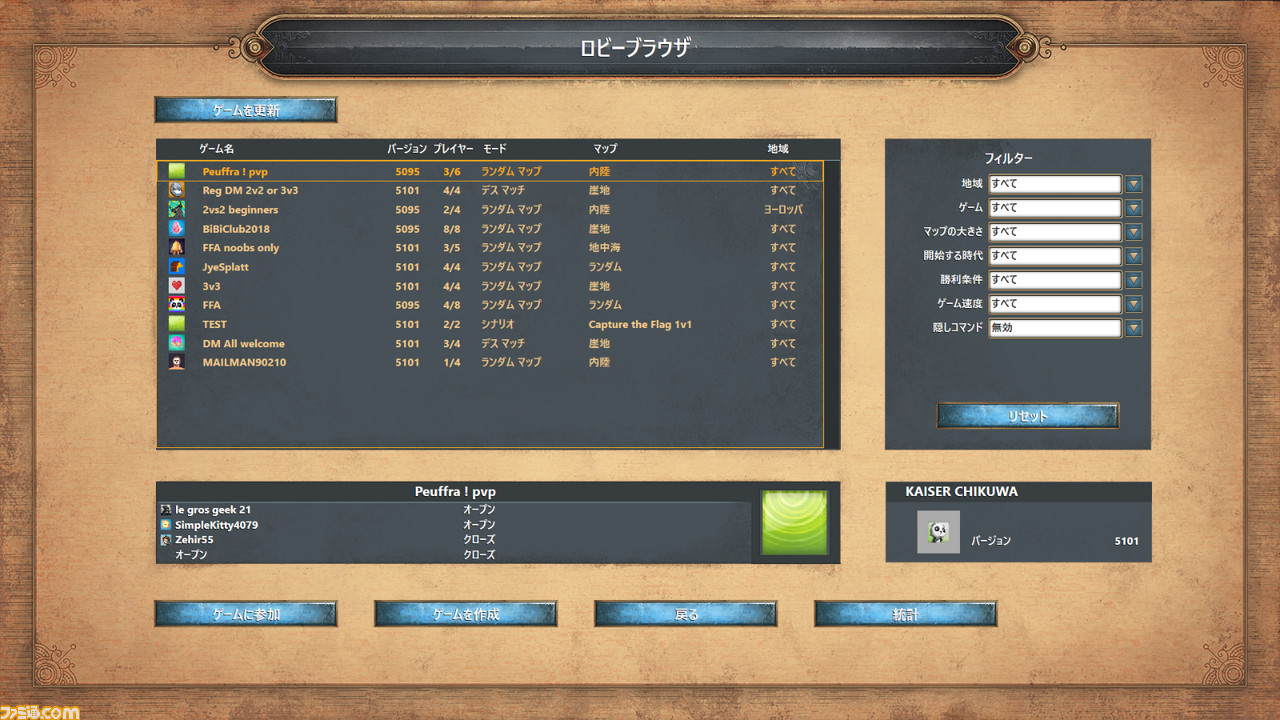Image resolution: width=1280 pixels, height=720 pixels.
Task: Click the avatar icon beside 2vs2 beginners
Action: click(177, 209)
